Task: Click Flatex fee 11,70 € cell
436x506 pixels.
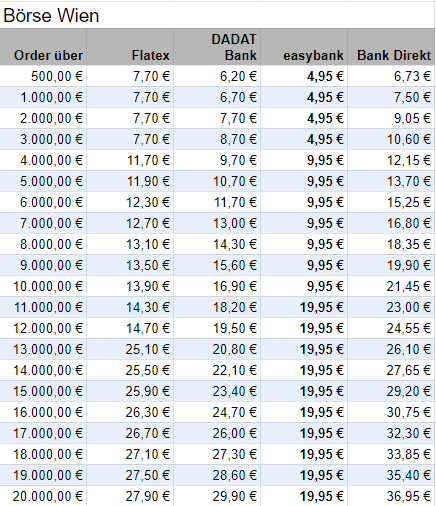Action: [x=130, y=160]
